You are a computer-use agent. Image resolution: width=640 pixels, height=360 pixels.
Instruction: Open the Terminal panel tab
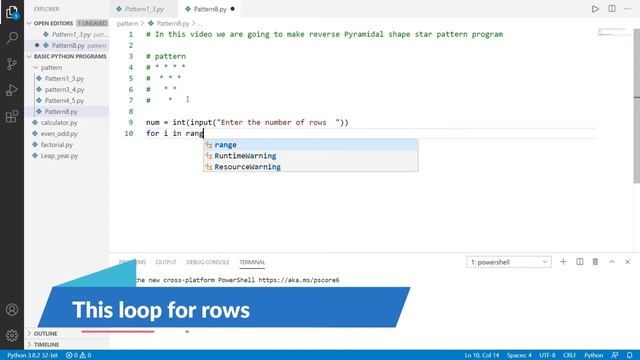252,262
